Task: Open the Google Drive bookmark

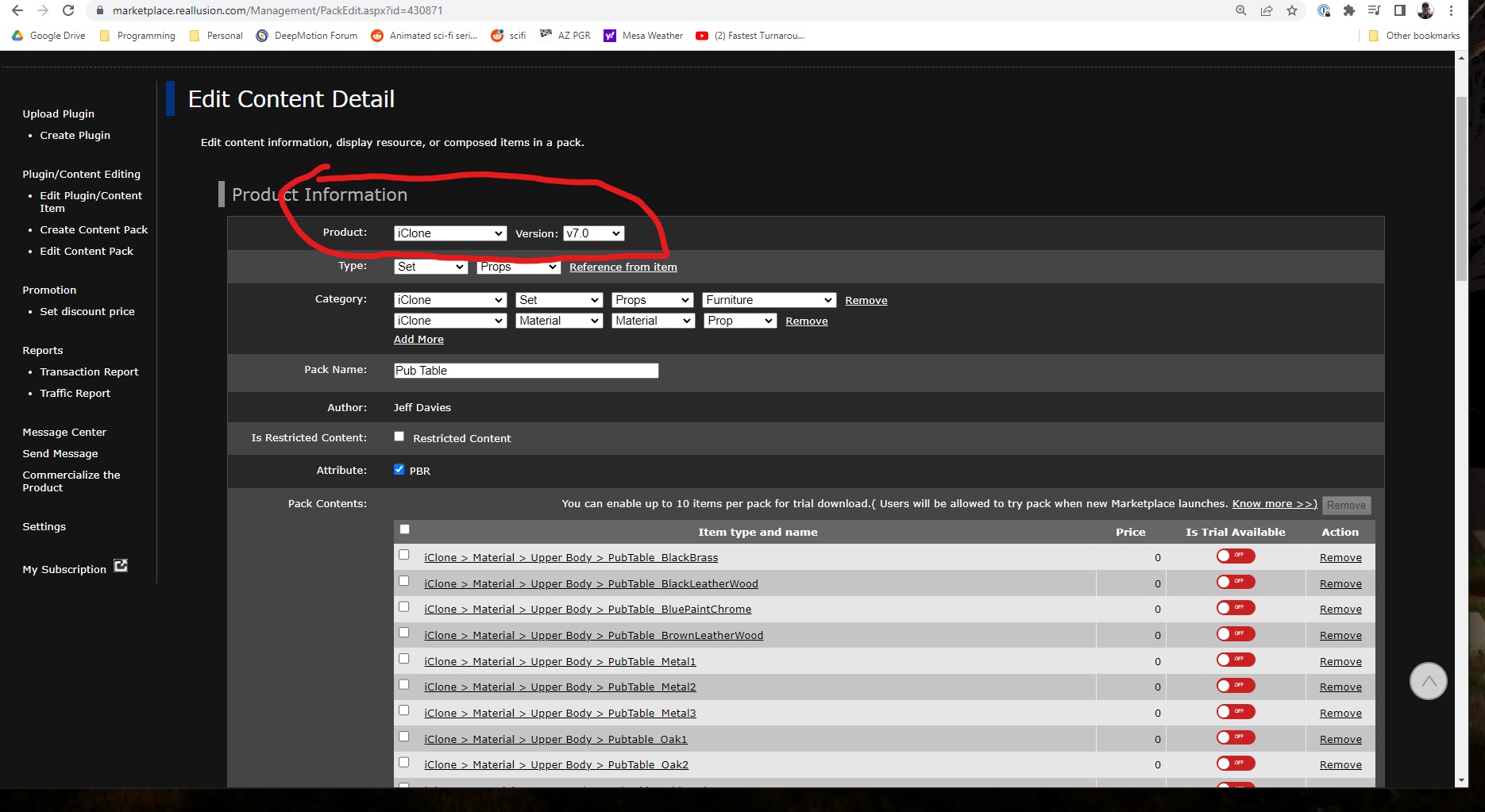Action: tap(48, 36)
